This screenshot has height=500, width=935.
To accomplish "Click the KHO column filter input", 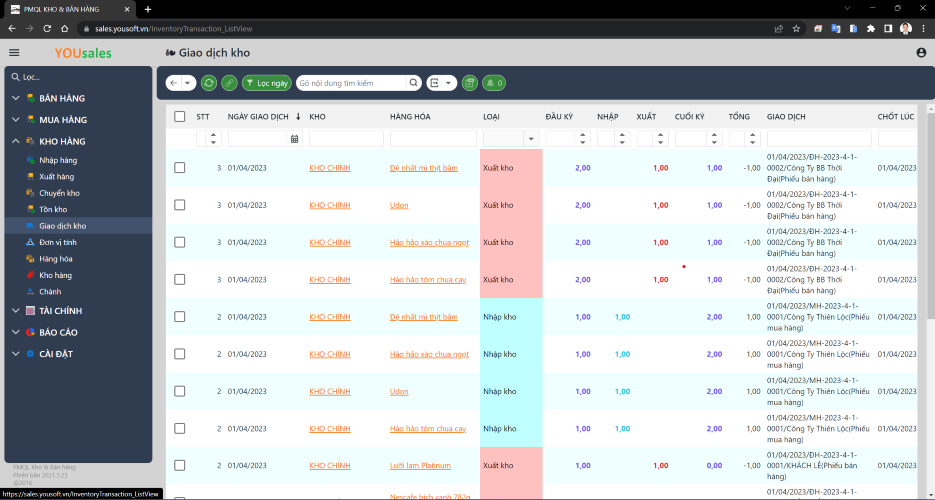I will point(346,139).
